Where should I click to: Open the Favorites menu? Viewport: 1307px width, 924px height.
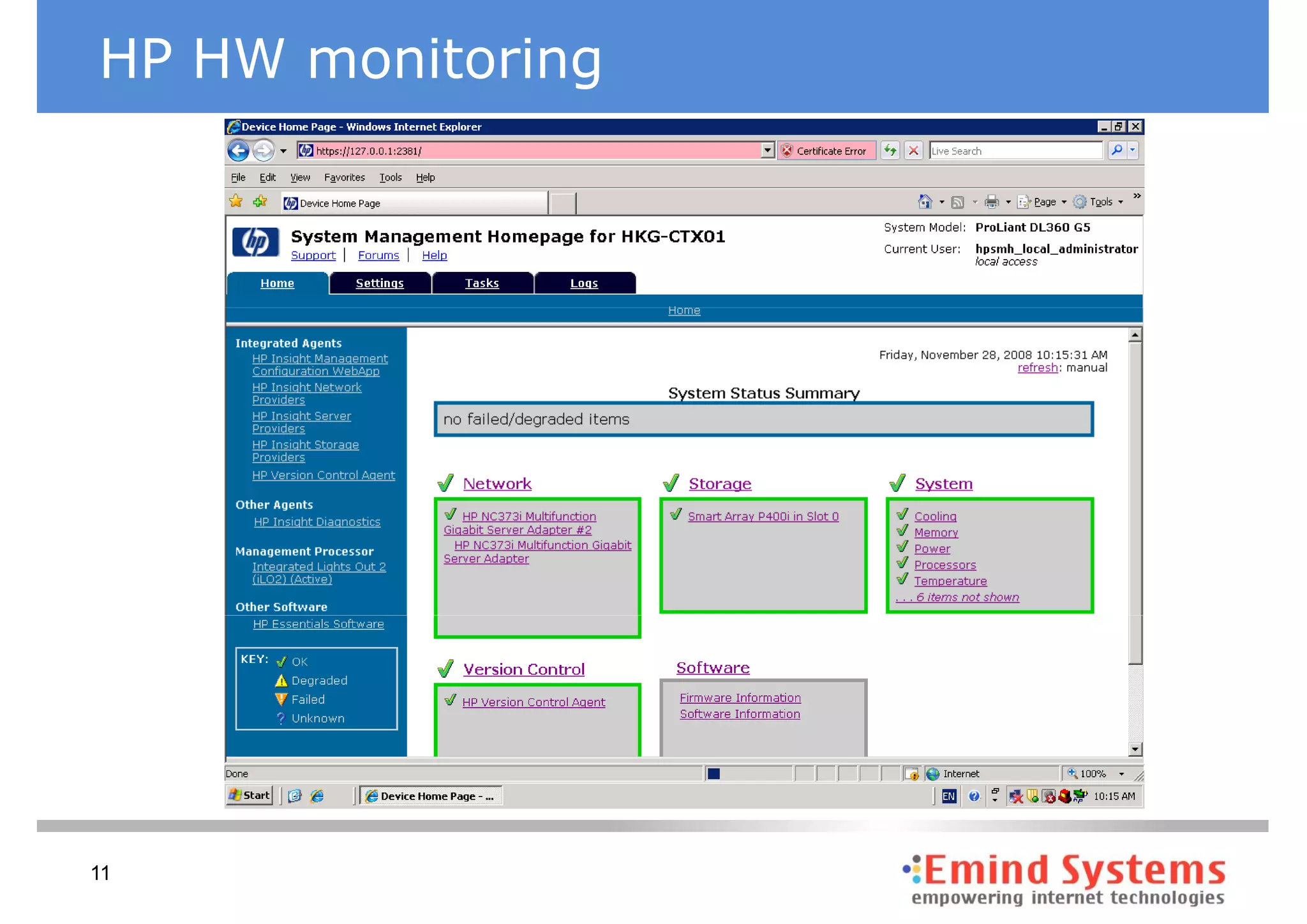344,177
